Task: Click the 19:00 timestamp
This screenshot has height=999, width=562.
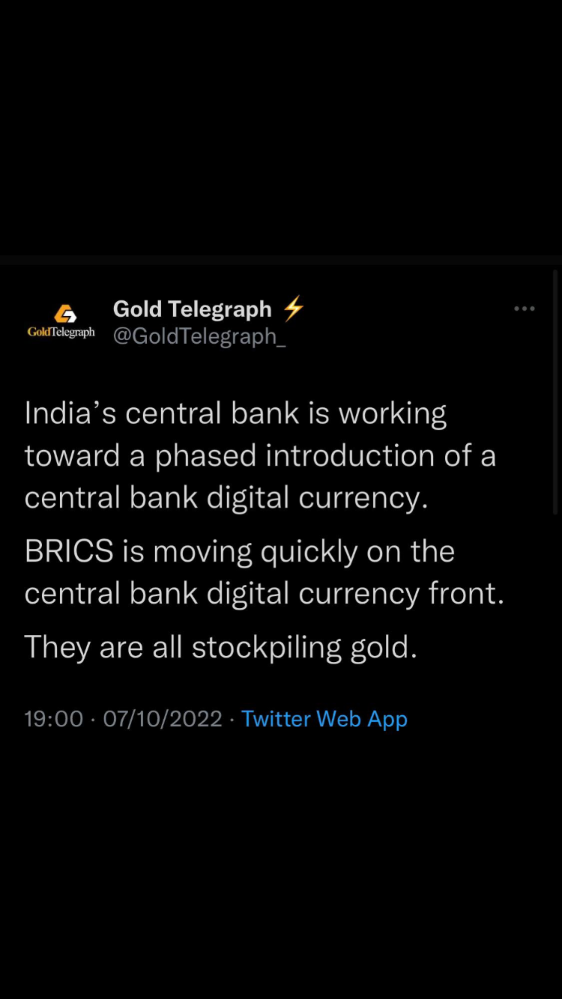Action: pos(54,719)
